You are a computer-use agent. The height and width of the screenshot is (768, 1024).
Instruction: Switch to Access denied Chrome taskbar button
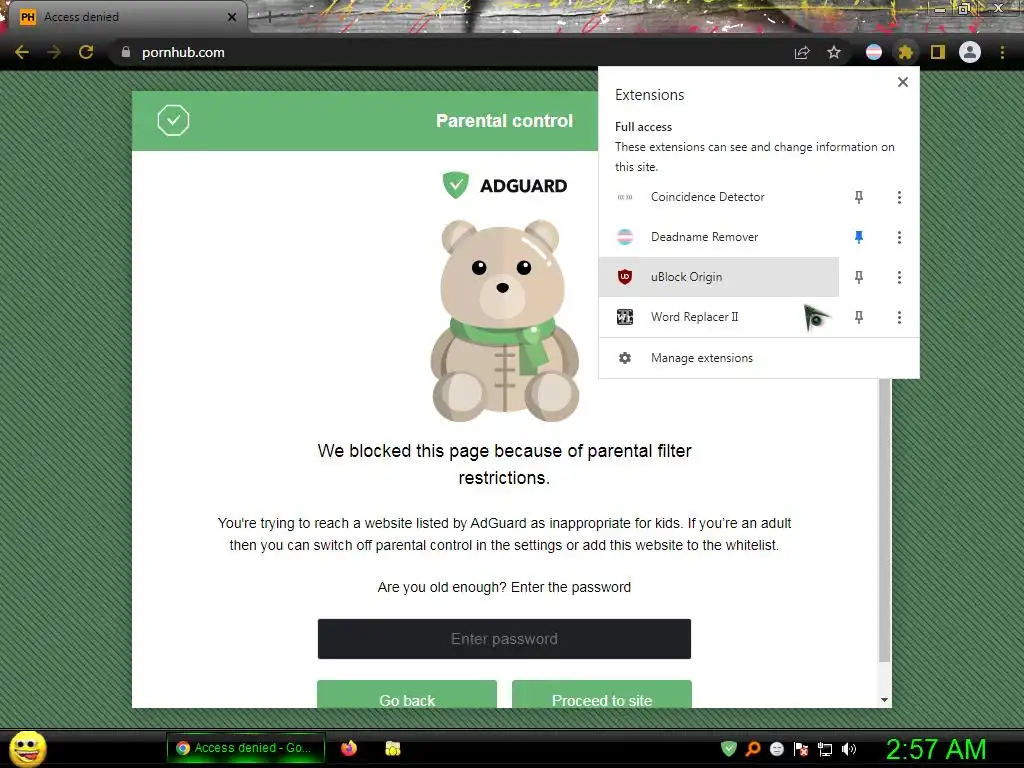[246, 748]
